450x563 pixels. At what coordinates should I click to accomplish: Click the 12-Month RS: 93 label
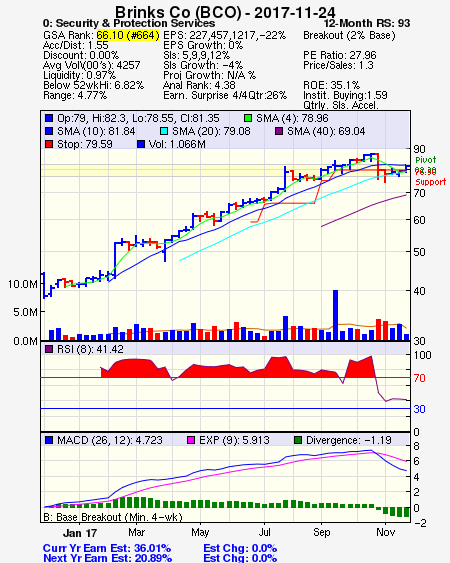tap(367, 23)
